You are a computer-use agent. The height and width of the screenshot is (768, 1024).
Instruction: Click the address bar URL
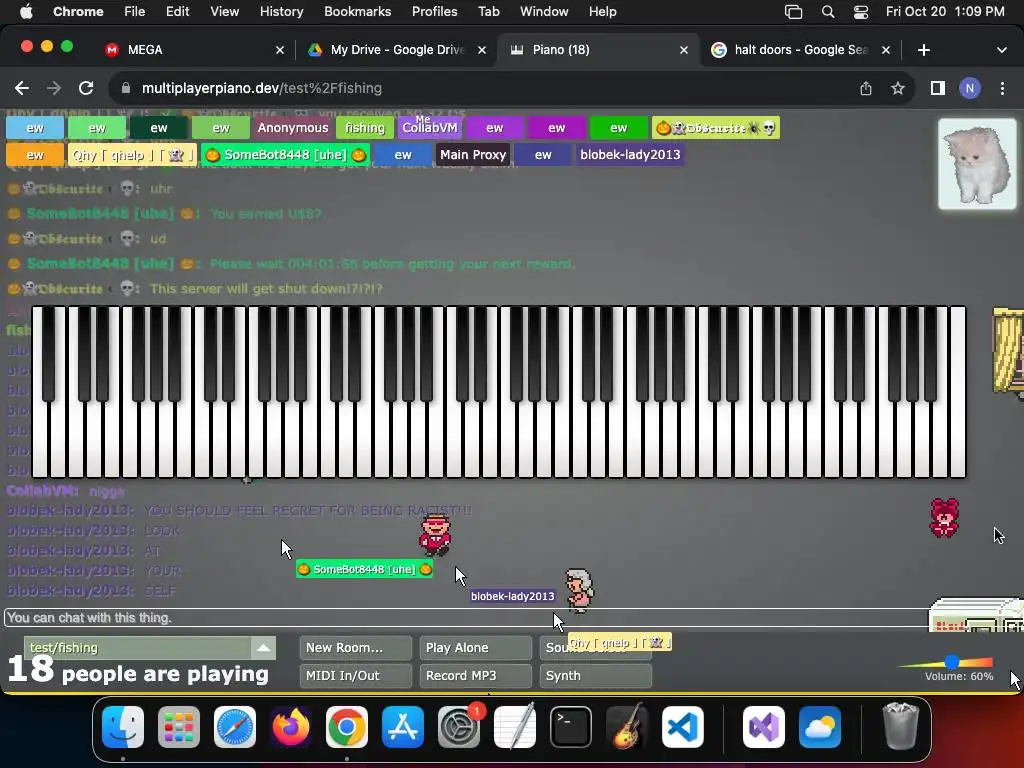(x=262, y=88)
